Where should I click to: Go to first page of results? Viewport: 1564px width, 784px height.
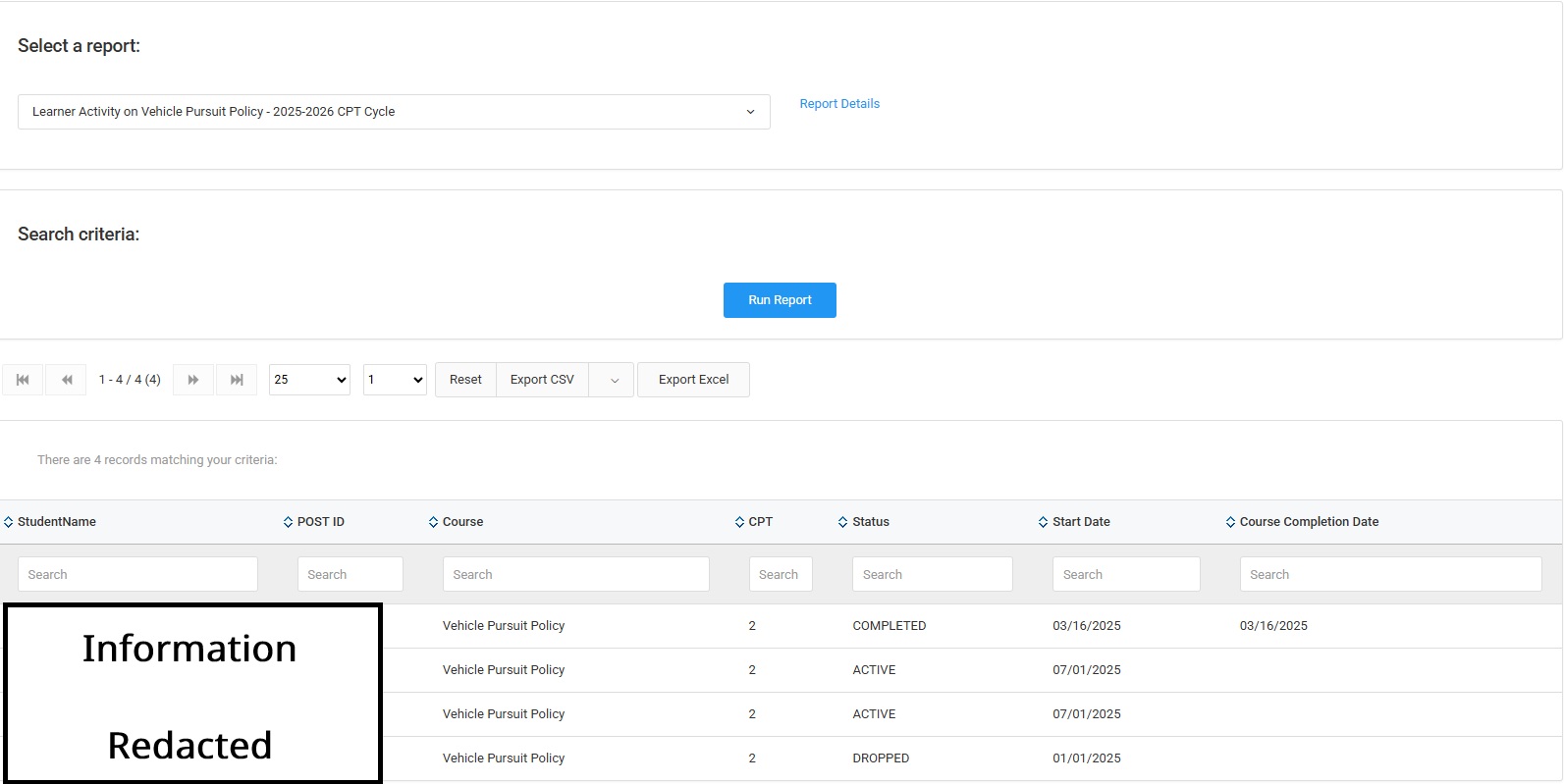tap(23, 380)
